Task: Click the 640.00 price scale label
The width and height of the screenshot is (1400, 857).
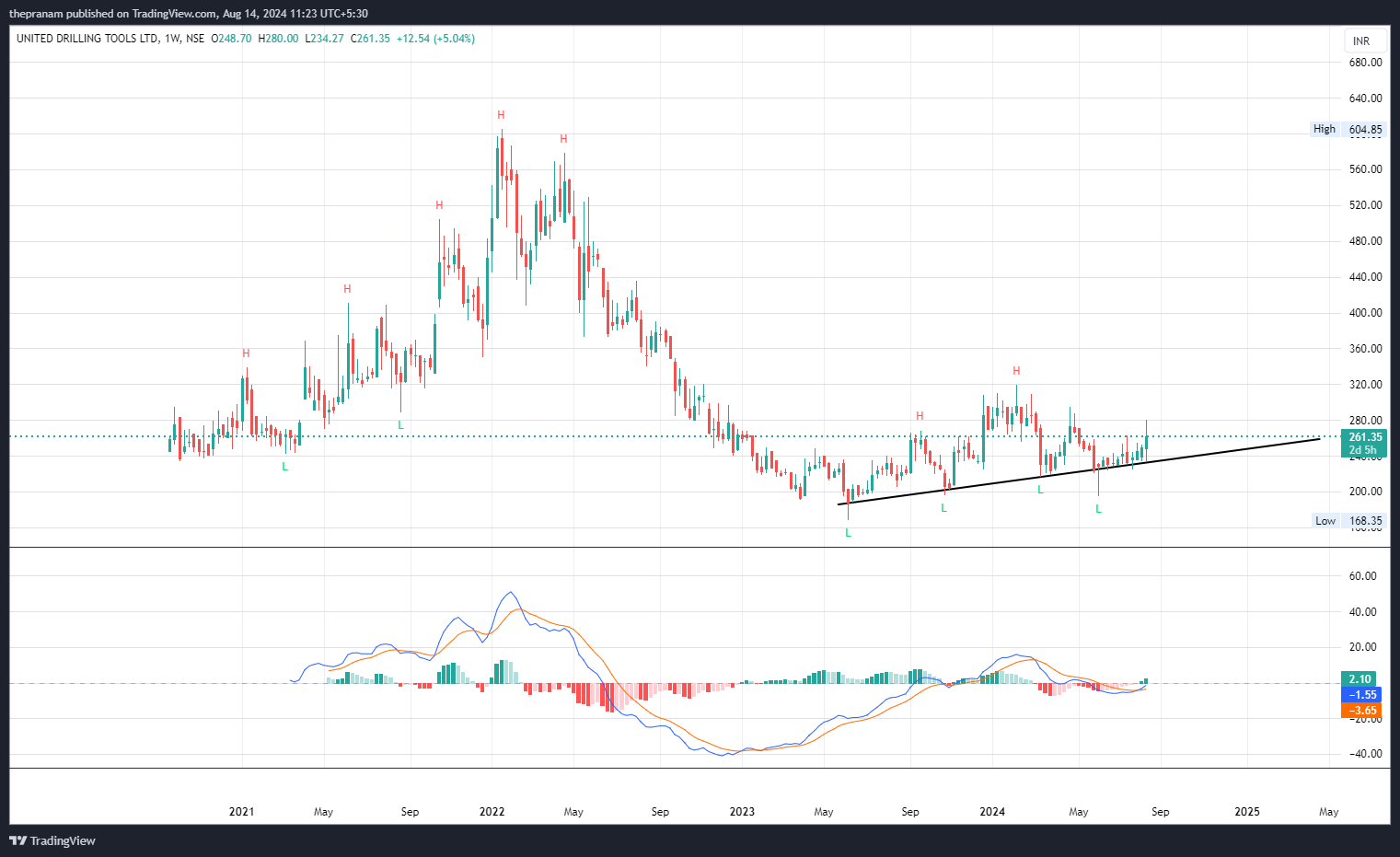Action: tap(1365, 98)
